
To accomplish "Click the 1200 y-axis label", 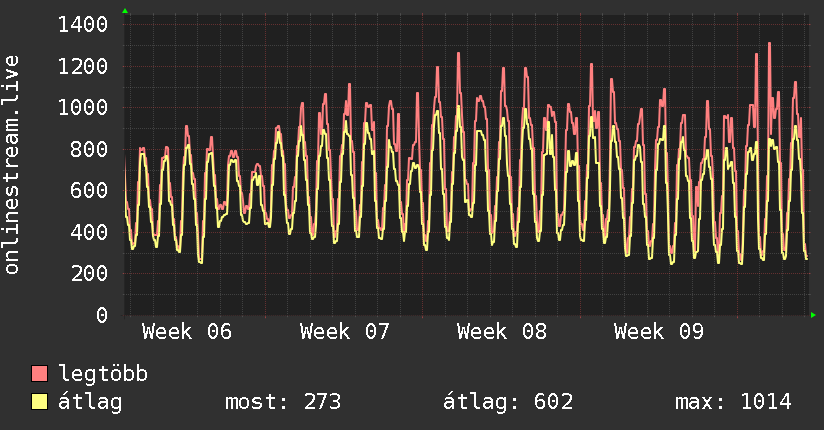I will (83, 66).
